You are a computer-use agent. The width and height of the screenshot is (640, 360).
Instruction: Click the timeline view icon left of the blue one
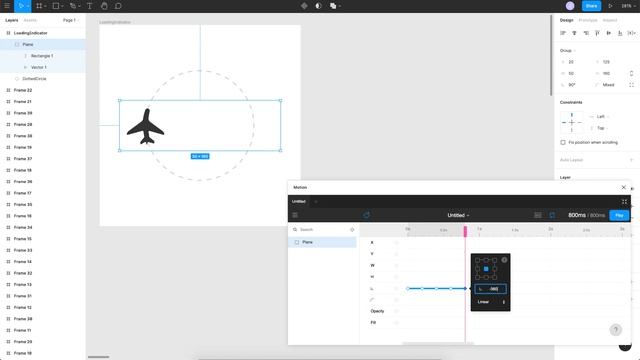point(538,215)
